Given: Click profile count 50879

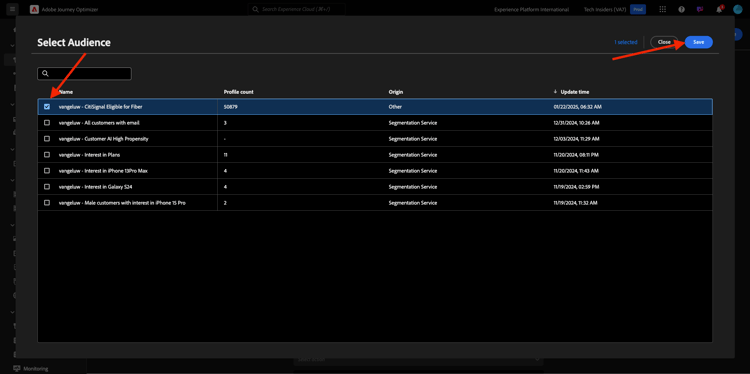Looking at the screenshot, I should 231,107.
